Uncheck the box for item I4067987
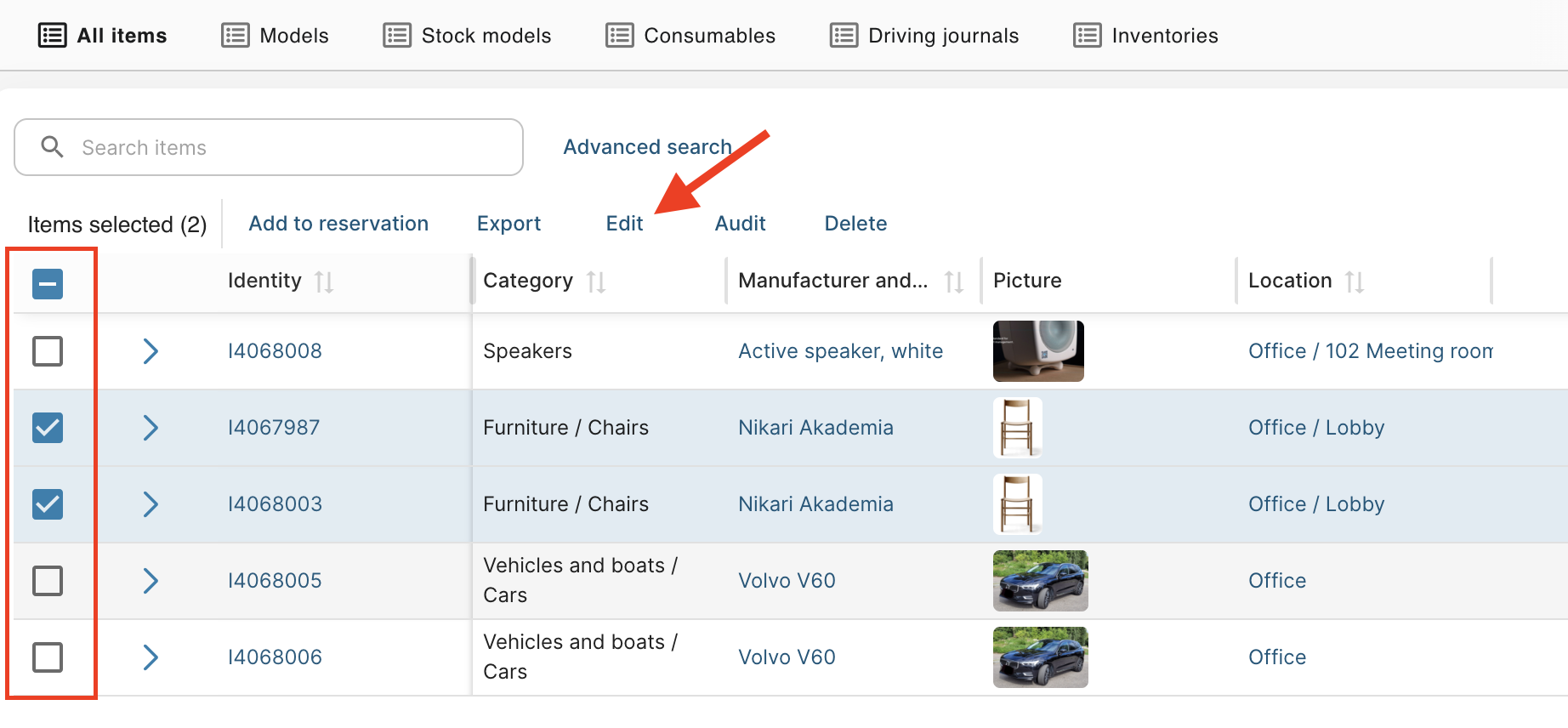 48,427
